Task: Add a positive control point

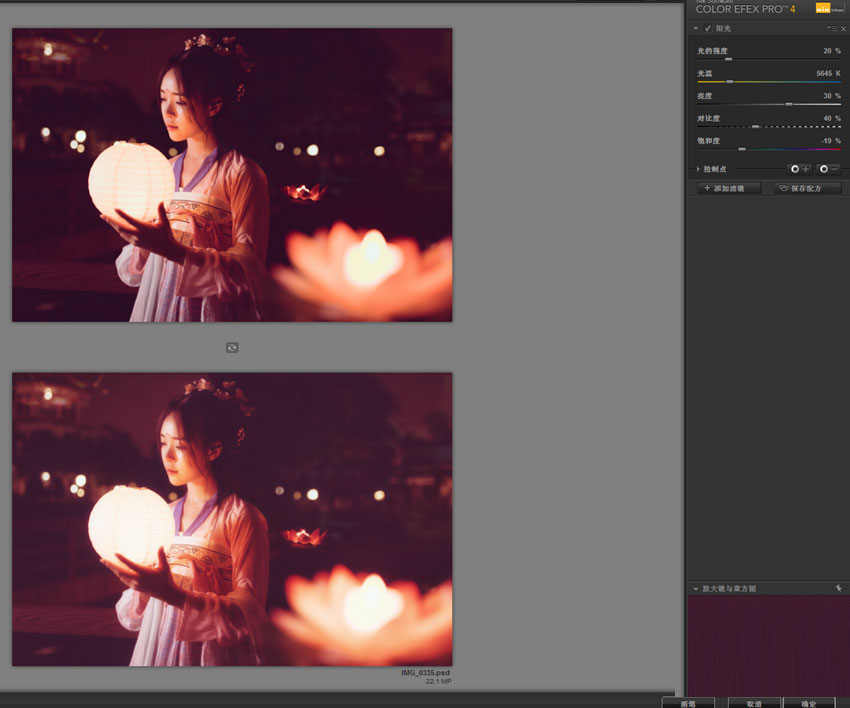Action: (x=799, y=169)
